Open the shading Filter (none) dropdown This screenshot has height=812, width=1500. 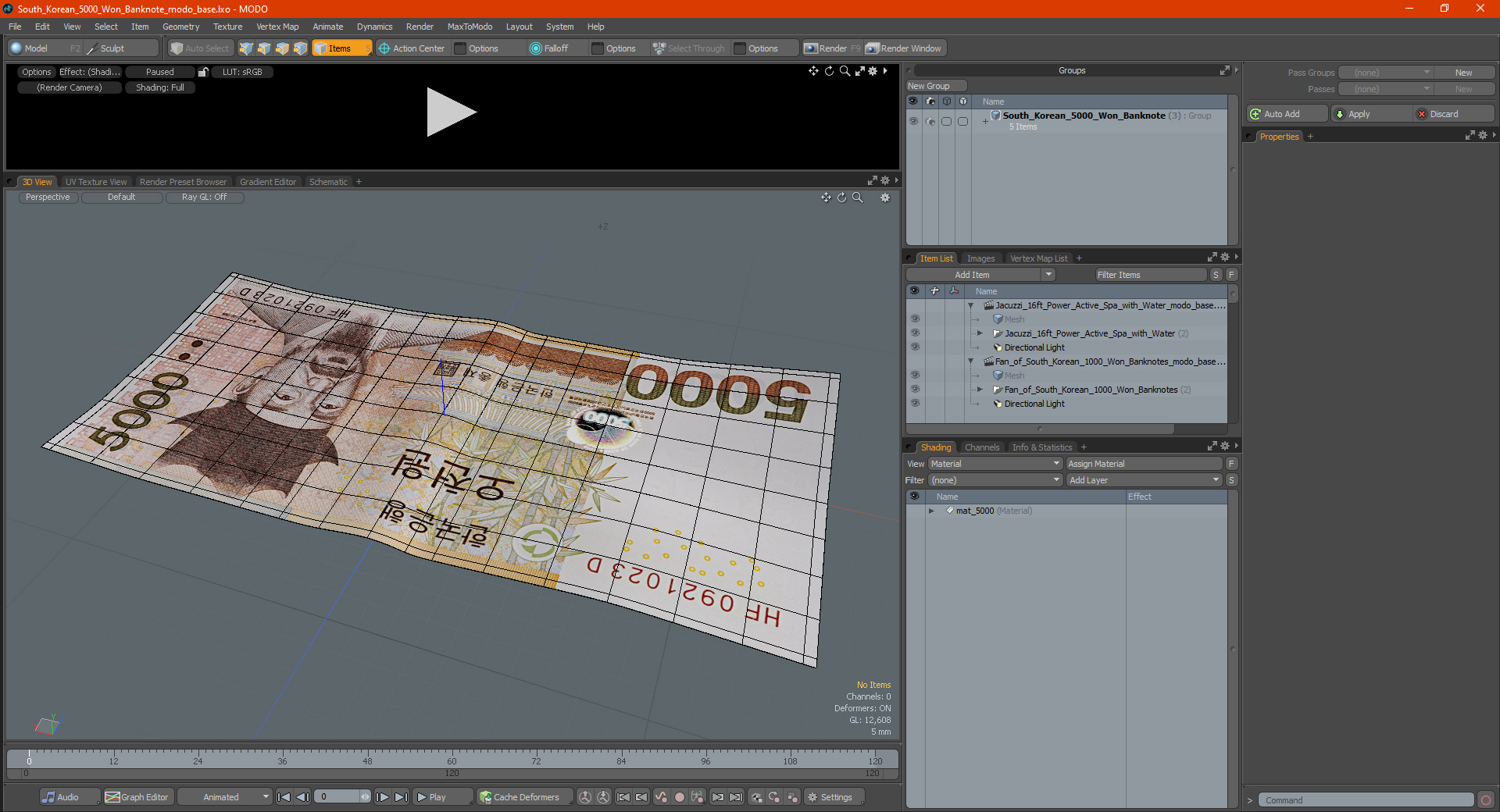(x=995, y=480)
